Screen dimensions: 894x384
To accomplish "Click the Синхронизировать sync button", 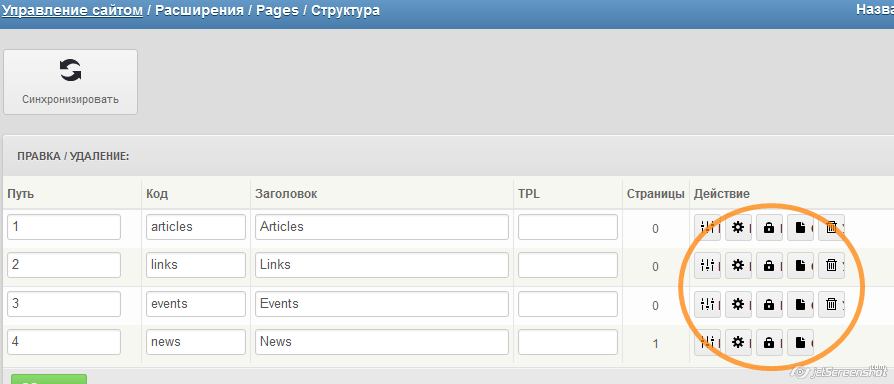I will [x=71, y=82].
